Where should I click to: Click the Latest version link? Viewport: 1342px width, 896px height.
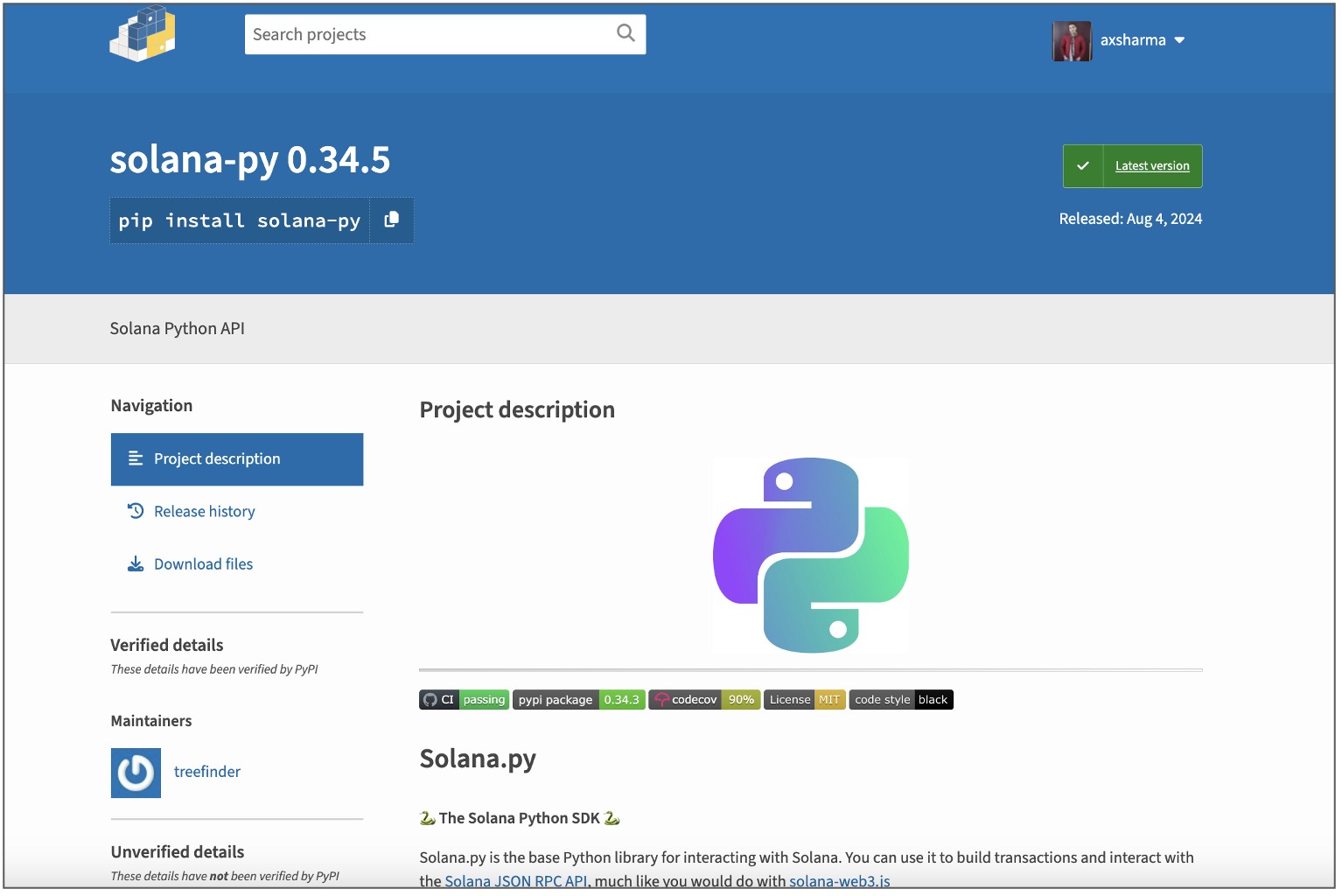tap(1151, 166)
